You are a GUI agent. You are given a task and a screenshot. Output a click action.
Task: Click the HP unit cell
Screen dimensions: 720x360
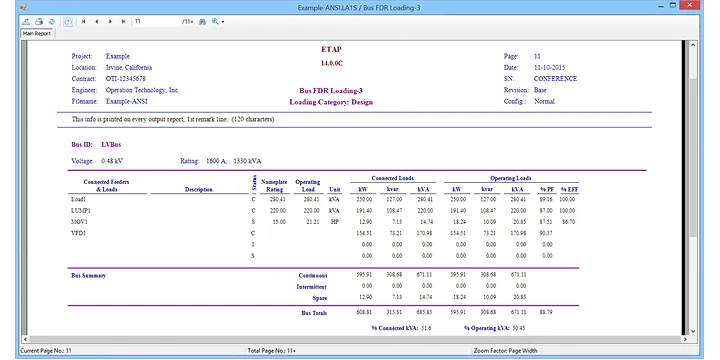coord(335,222)
